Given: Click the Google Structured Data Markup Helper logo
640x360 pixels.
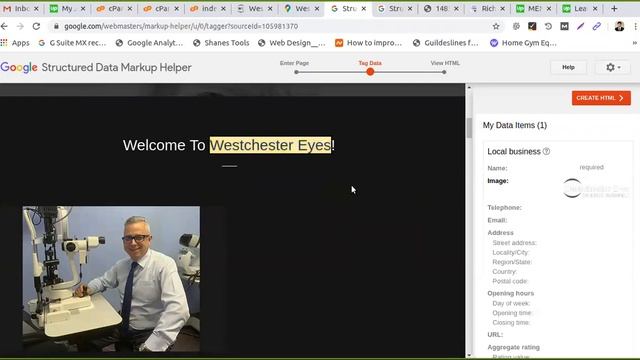Looking at the screenshot, I should [x=96, y=67].
